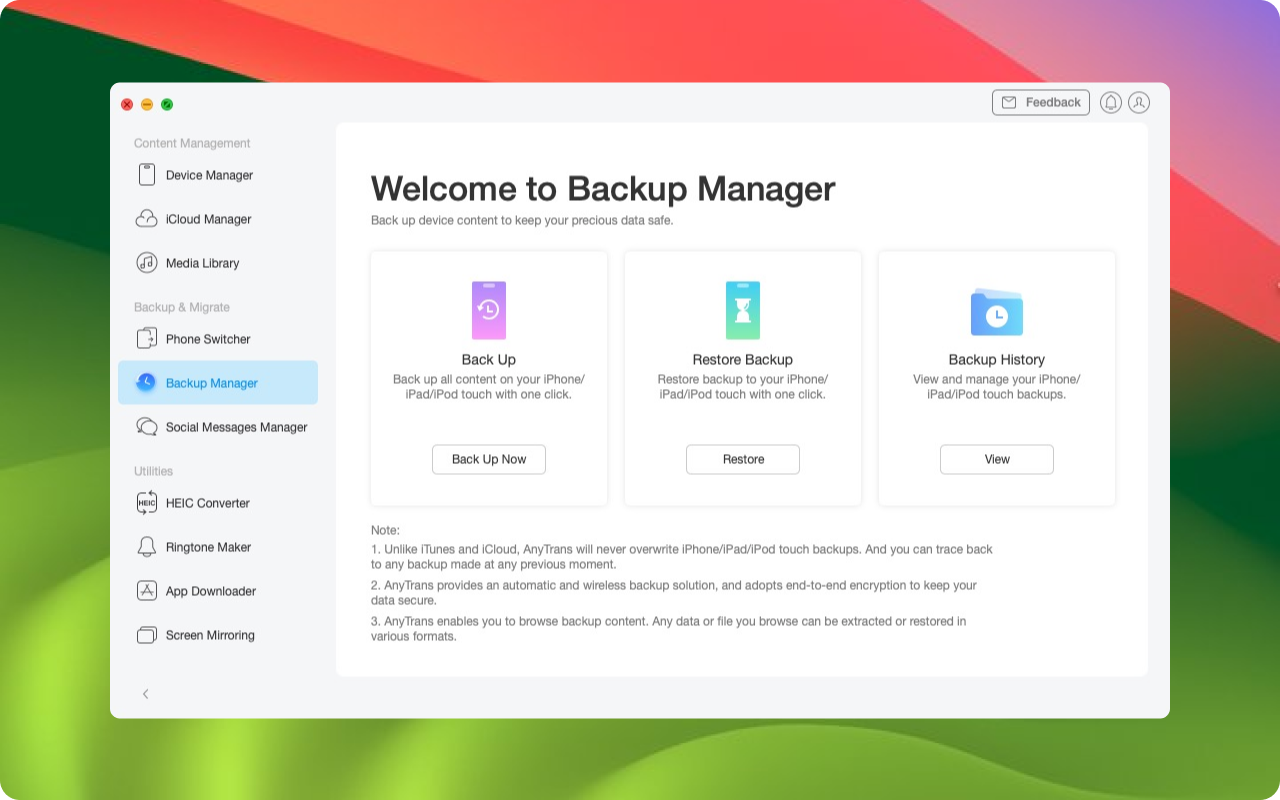Screen dimensions: 1280x800
Task: Click the Backup History folder icon
Action: point(996,310)
